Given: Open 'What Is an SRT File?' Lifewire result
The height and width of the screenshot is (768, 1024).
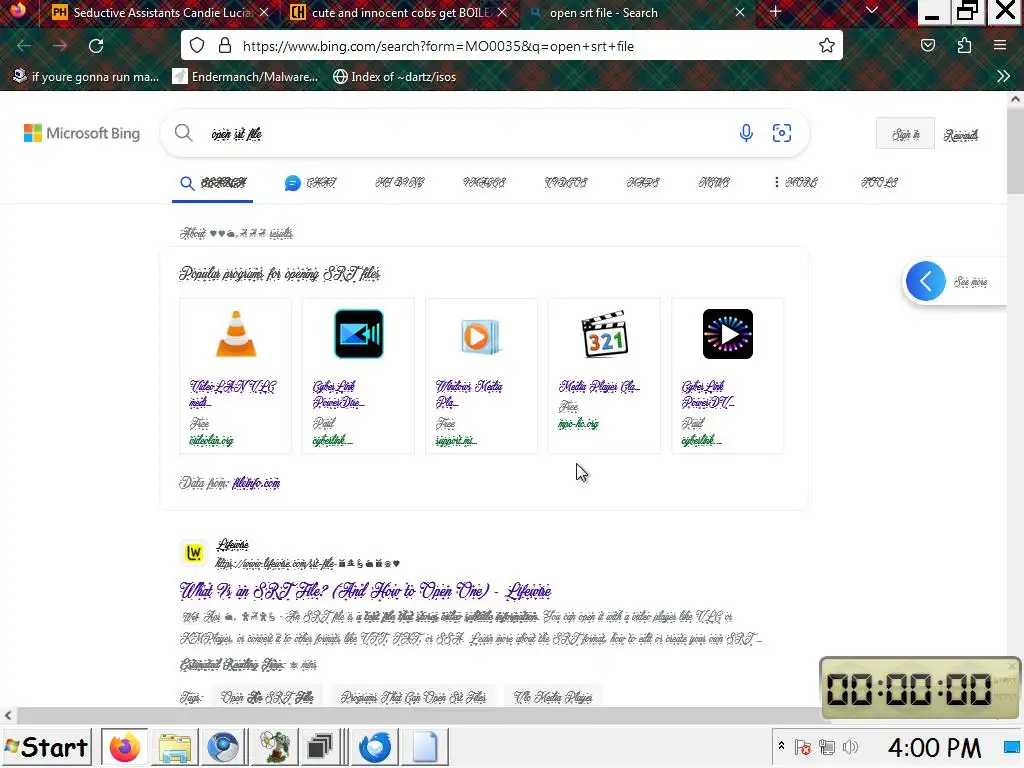Looking at the screenshot, I should 365,592.
